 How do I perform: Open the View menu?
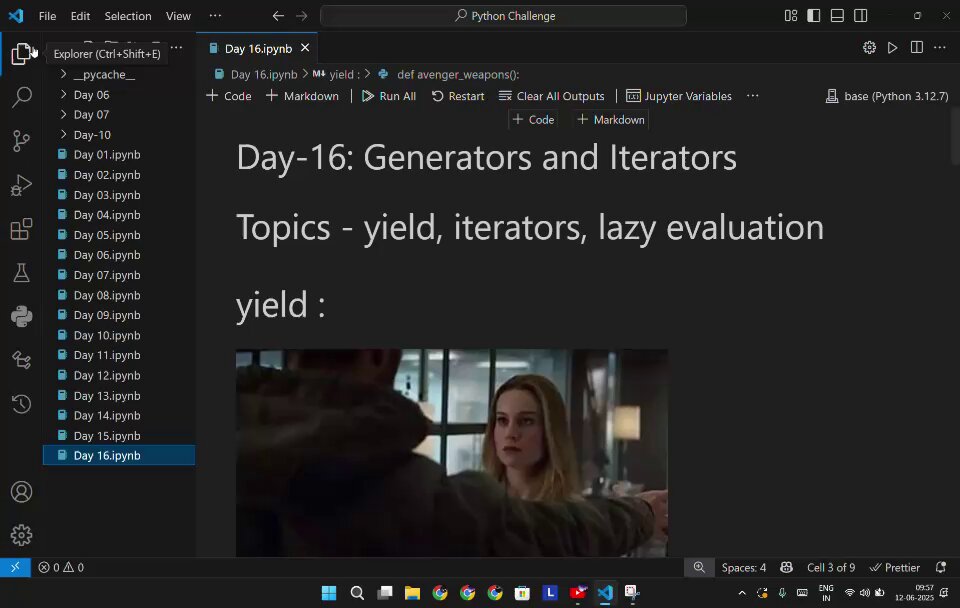pyautogui.click(x=178, y=16)
